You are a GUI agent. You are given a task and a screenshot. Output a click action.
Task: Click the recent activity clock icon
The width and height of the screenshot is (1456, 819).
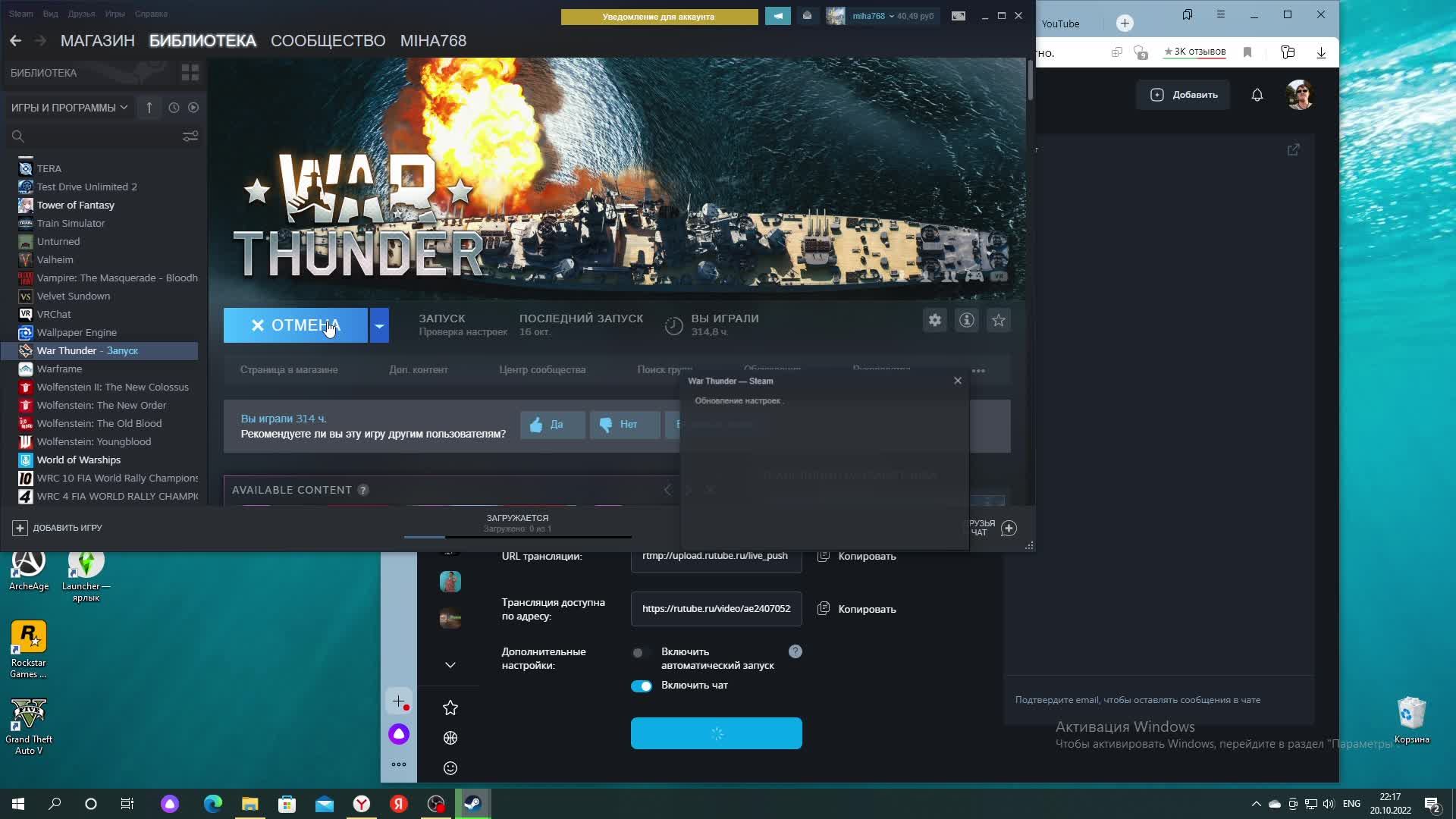[174, 108]
